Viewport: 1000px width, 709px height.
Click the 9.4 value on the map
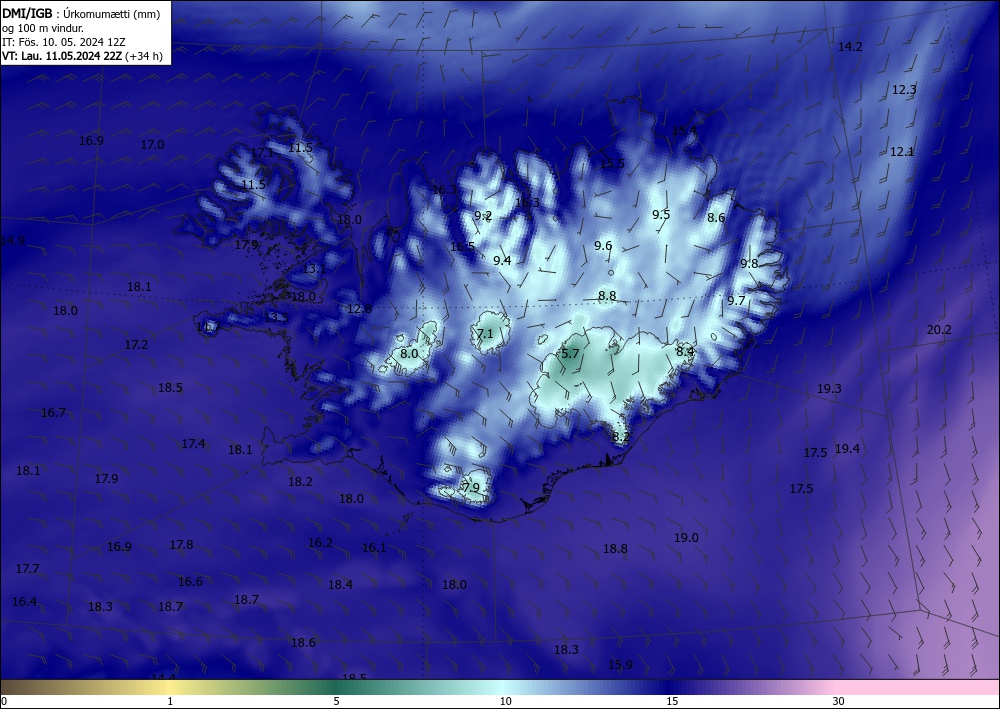(502, 260)
